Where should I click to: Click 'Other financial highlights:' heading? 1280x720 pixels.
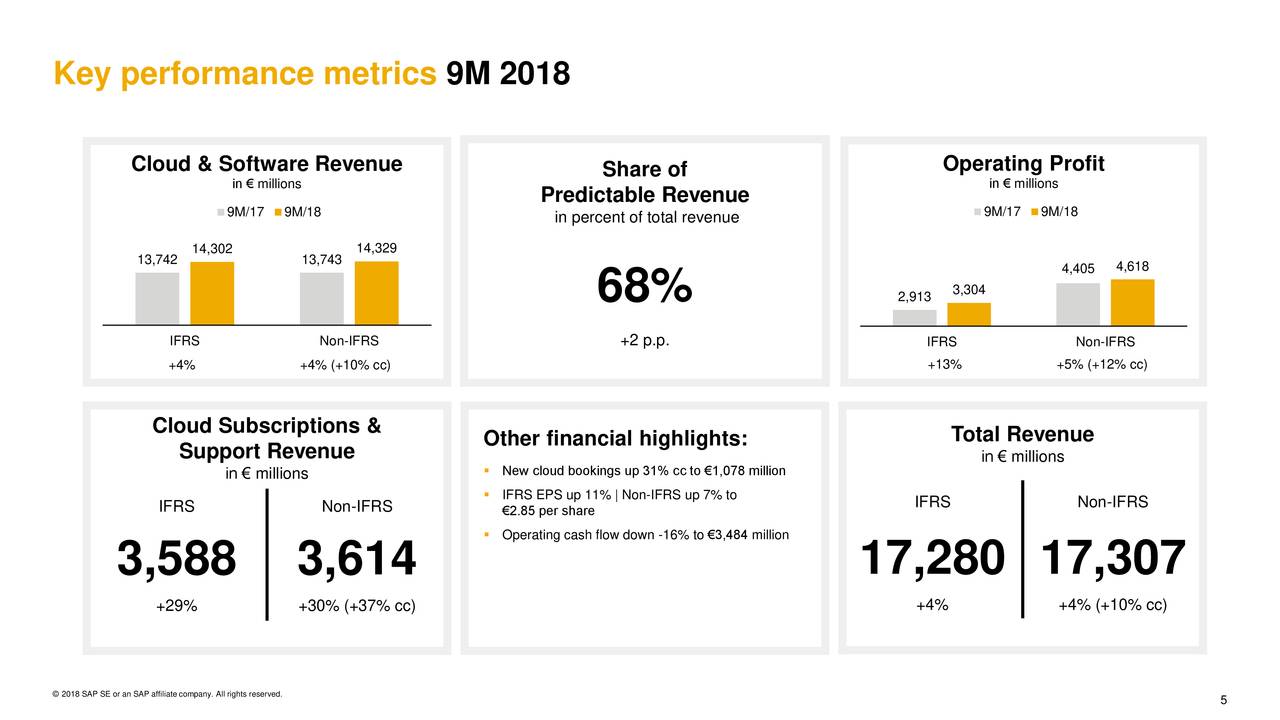pyautogui.click(x=616, y=440)
